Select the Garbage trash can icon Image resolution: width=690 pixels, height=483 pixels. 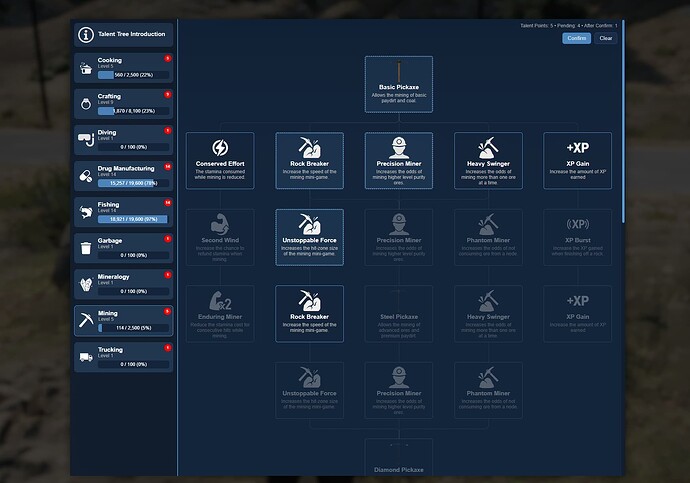pyautogui.click(x=86, y=248)
